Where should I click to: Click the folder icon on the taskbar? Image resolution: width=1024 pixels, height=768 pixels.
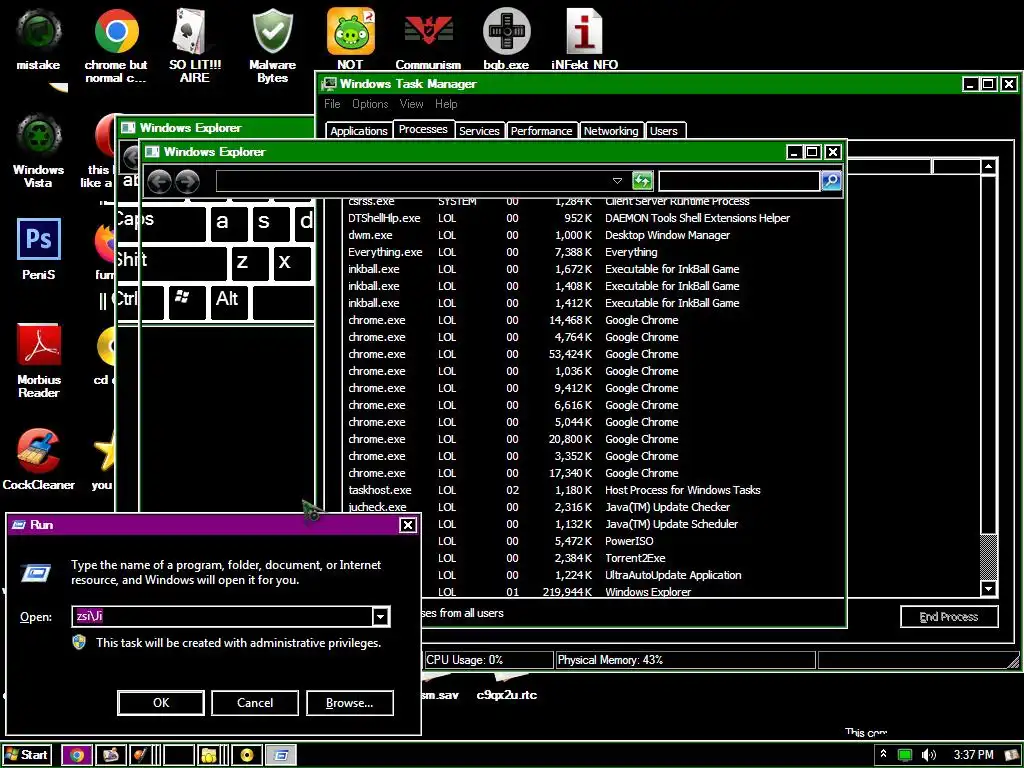click(x=208, y=756)
